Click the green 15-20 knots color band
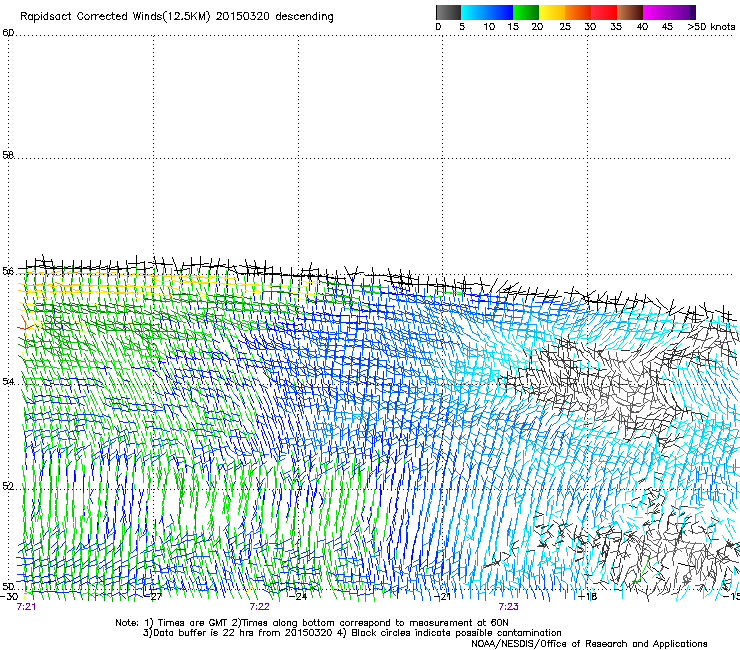Image resolution: width=740 pixels, height=650 pixels. click(x=526, y=12)
